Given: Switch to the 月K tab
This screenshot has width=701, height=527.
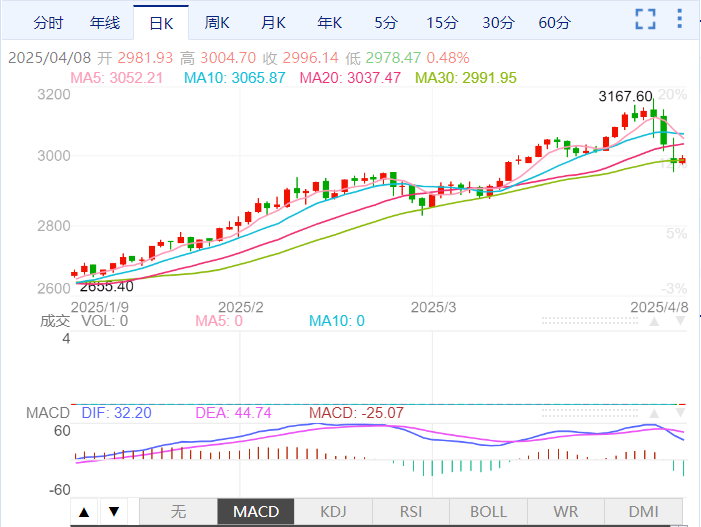Looking at the screenshot, I should point(273,22).
